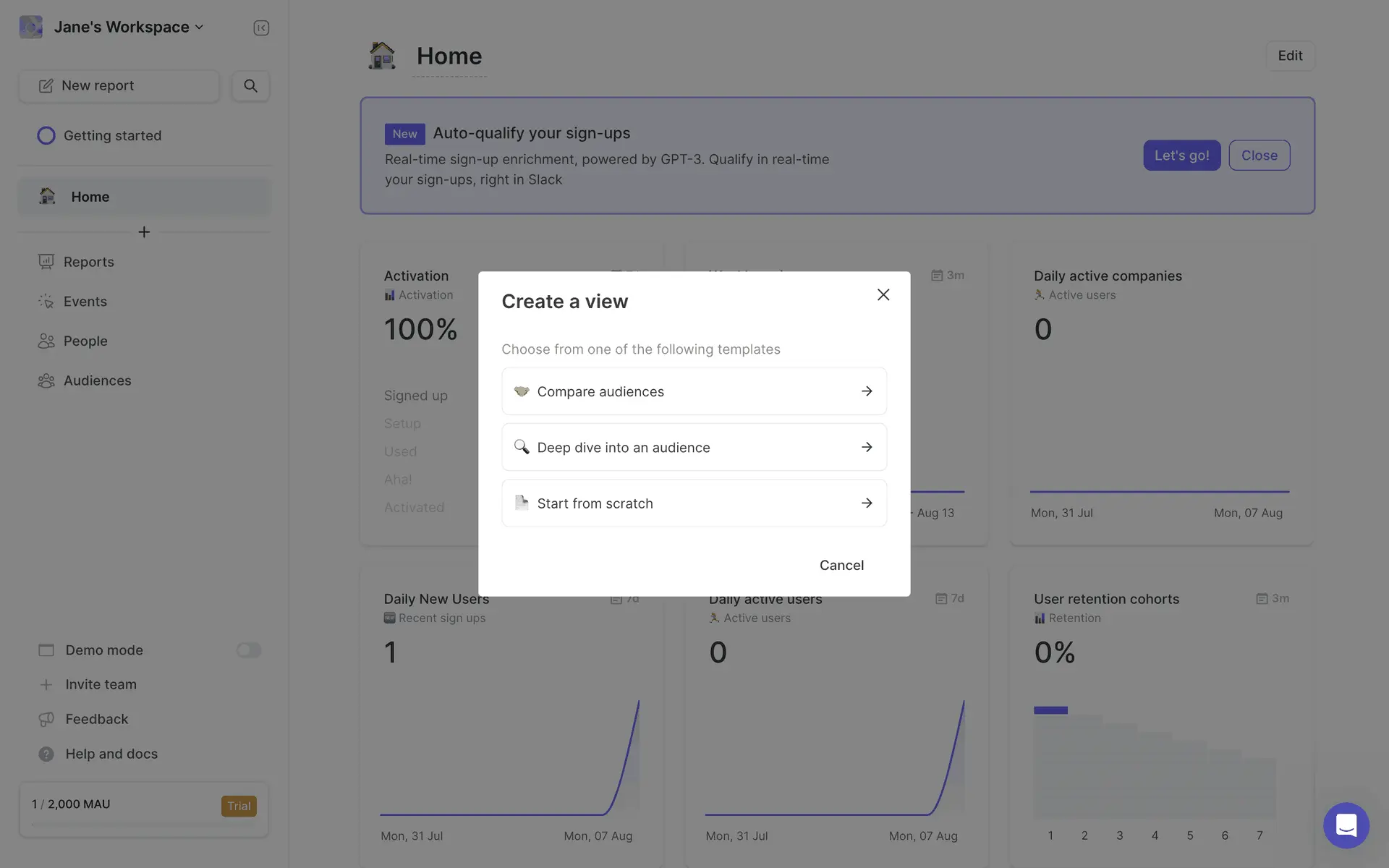Click the MAU usage progress bar
Image resolution: width=1389 pixels, height=868 pixels.
[143, 824]
